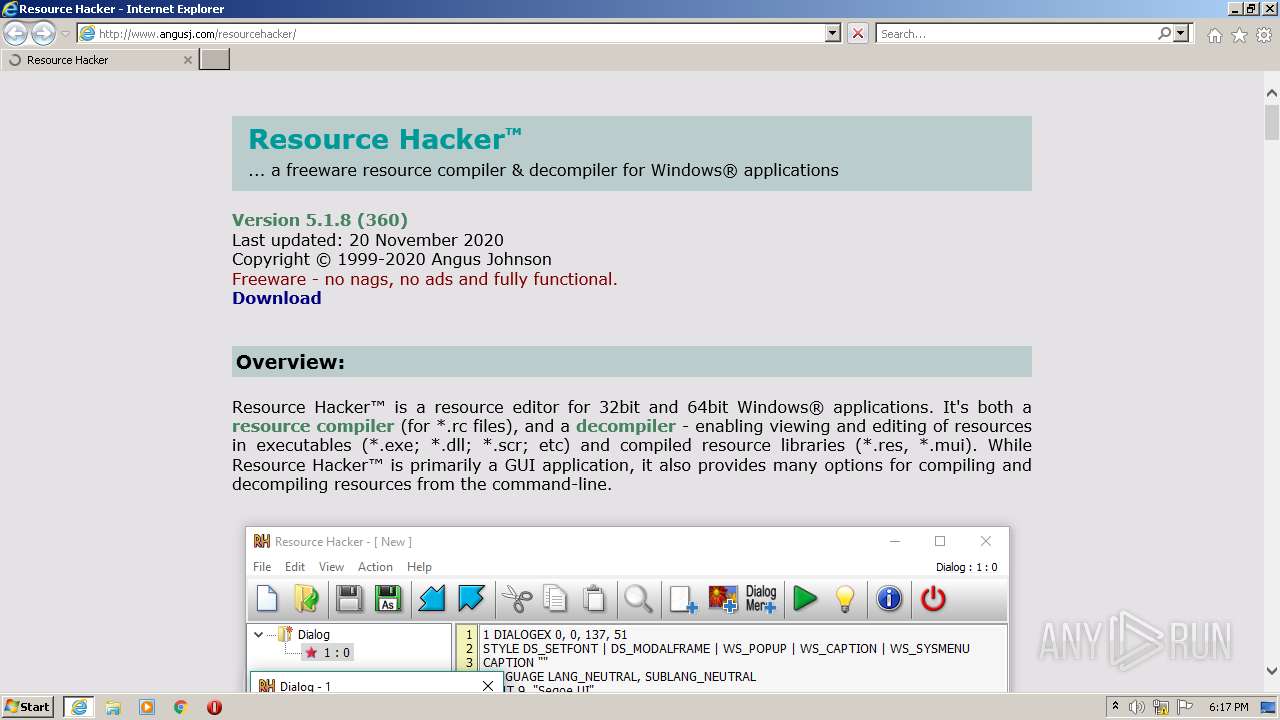The image size is (1280, 720).
Task: Click the browser Forward arrow button
Action: tap(43, 34)
